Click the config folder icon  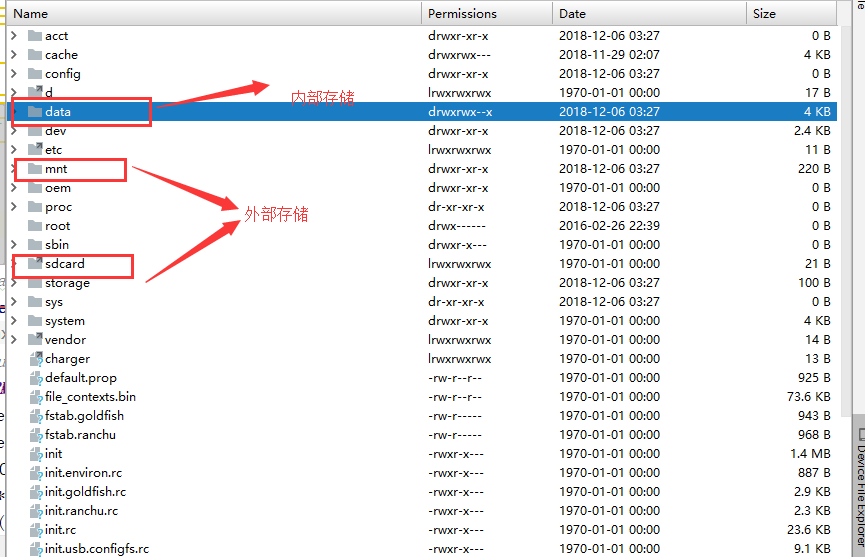(x=35, y=73)
